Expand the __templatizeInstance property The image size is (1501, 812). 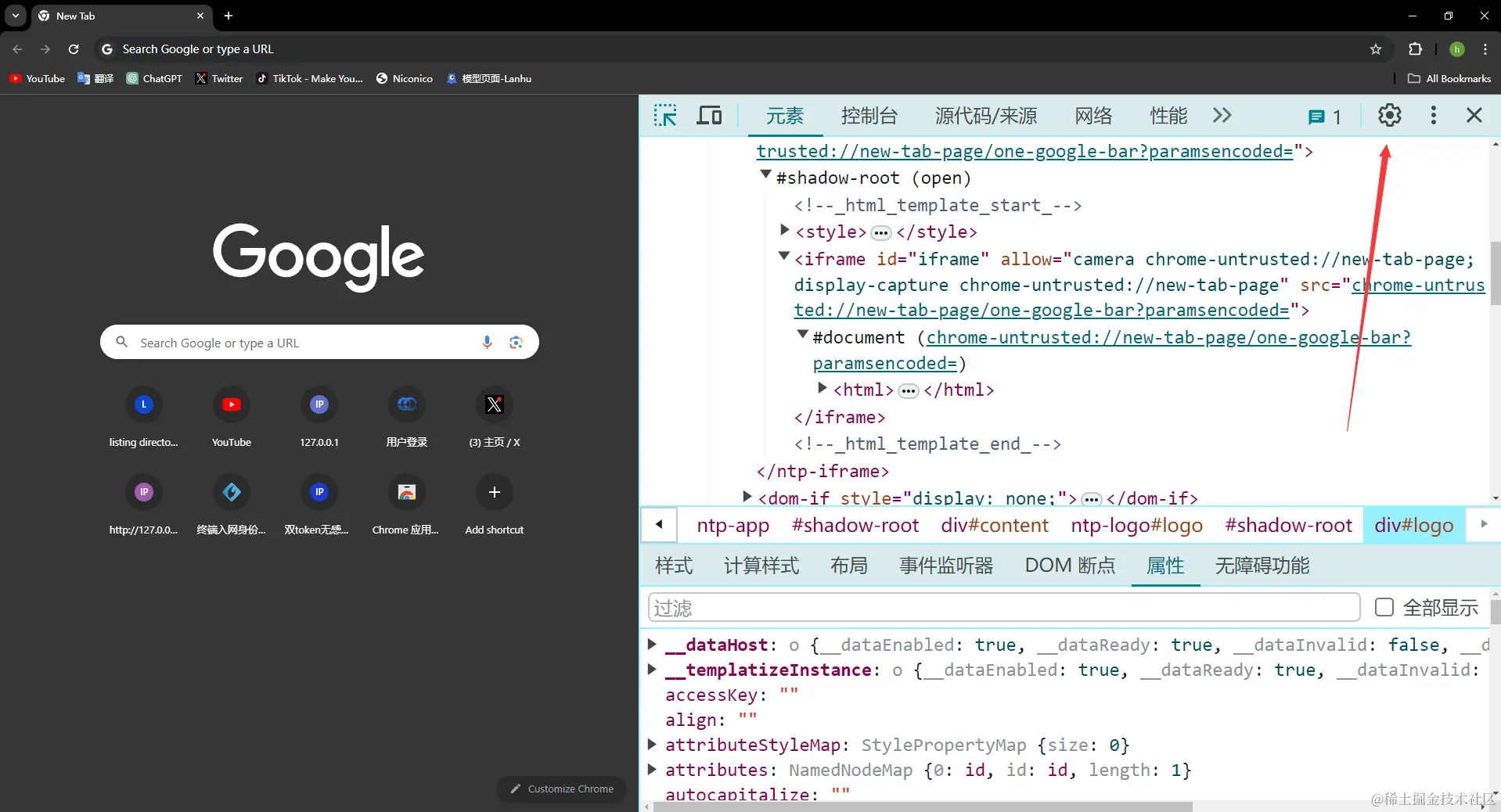(651, 669)
